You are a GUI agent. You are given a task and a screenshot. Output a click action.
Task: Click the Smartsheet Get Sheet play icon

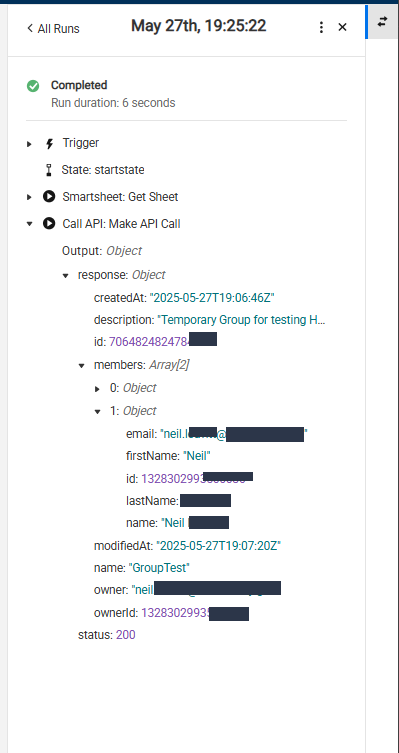tap(49, 197)
